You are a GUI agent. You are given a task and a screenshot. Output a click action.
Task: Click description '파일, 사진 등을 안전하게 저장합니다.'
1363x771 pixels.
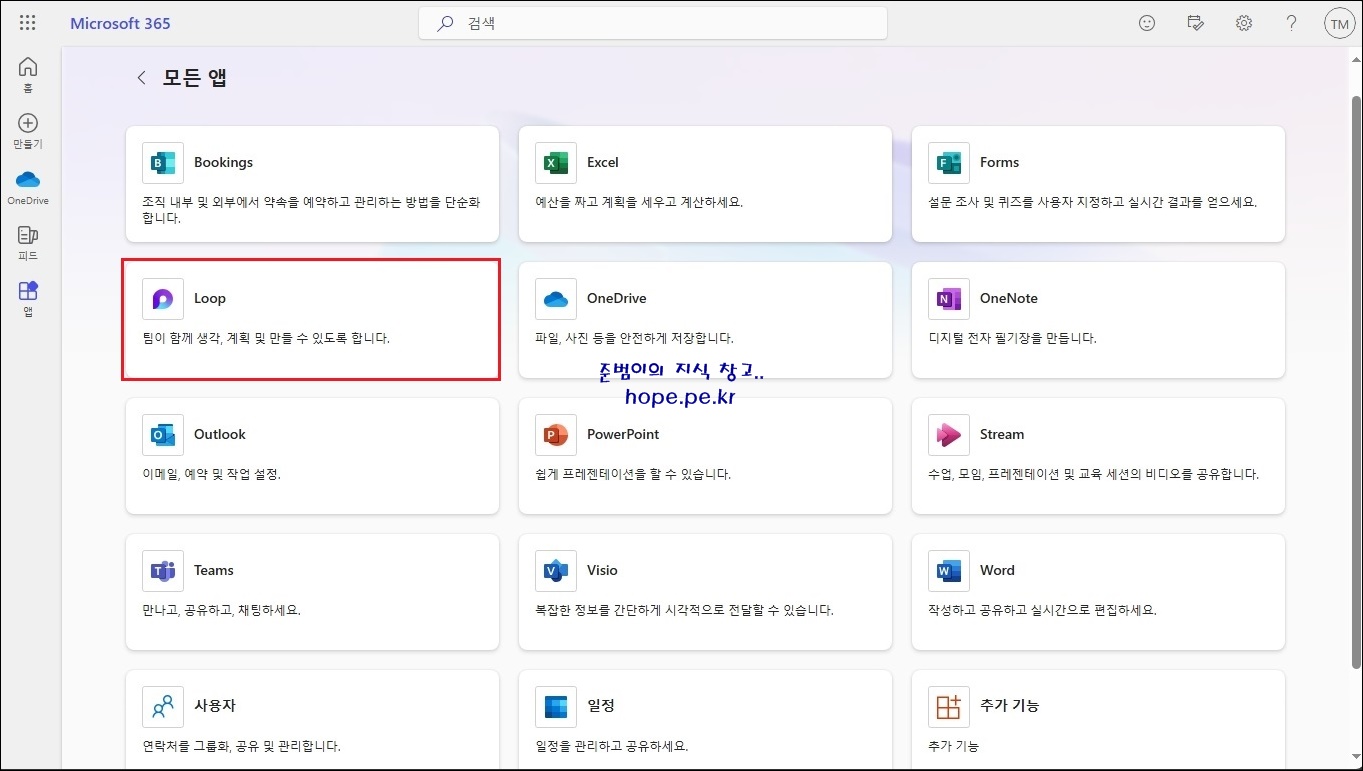point(635,338)
